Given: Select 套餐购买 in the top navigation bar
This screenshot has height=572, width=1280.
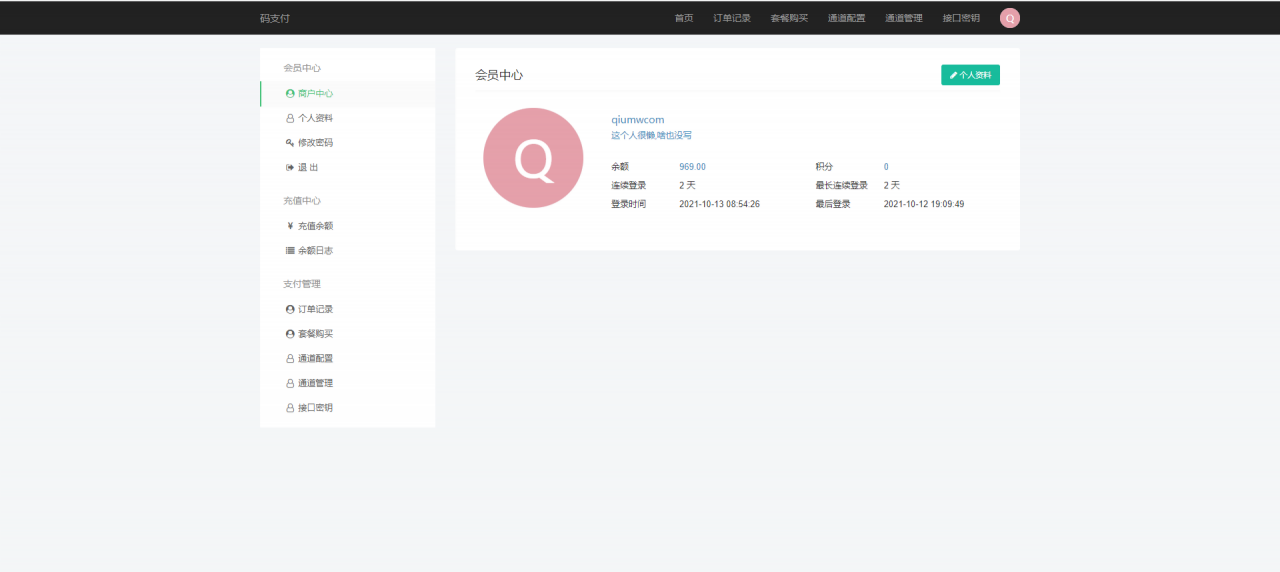Looking at the screenshot, I should coord(789,18).
